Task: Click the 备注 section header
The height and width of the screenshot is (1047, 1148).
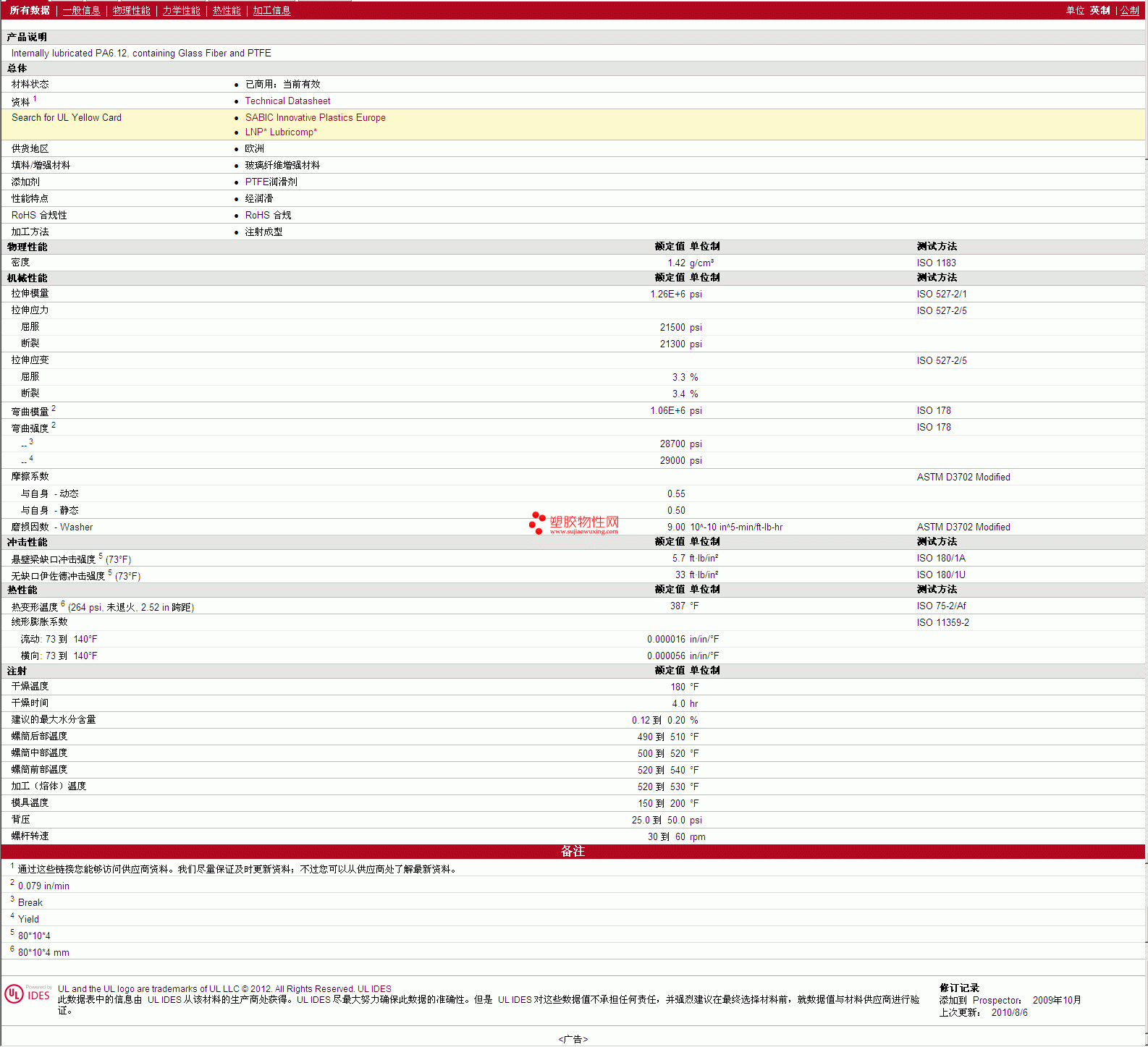Action: click(573, 852)
